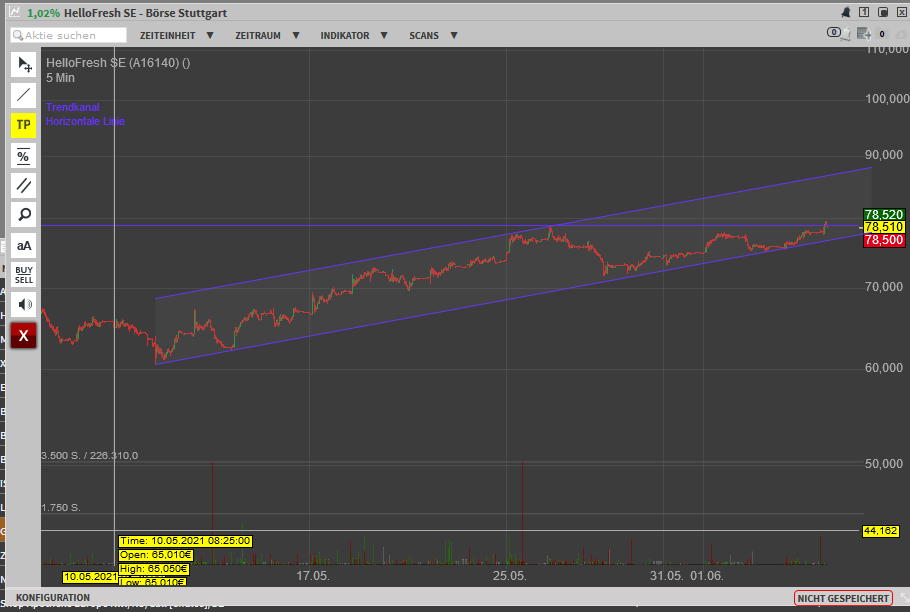Image resolution: width=910 pixels, height=612 pixels.
Task: Click the add to watchlist icon
Action: click(x=864, y=34)
